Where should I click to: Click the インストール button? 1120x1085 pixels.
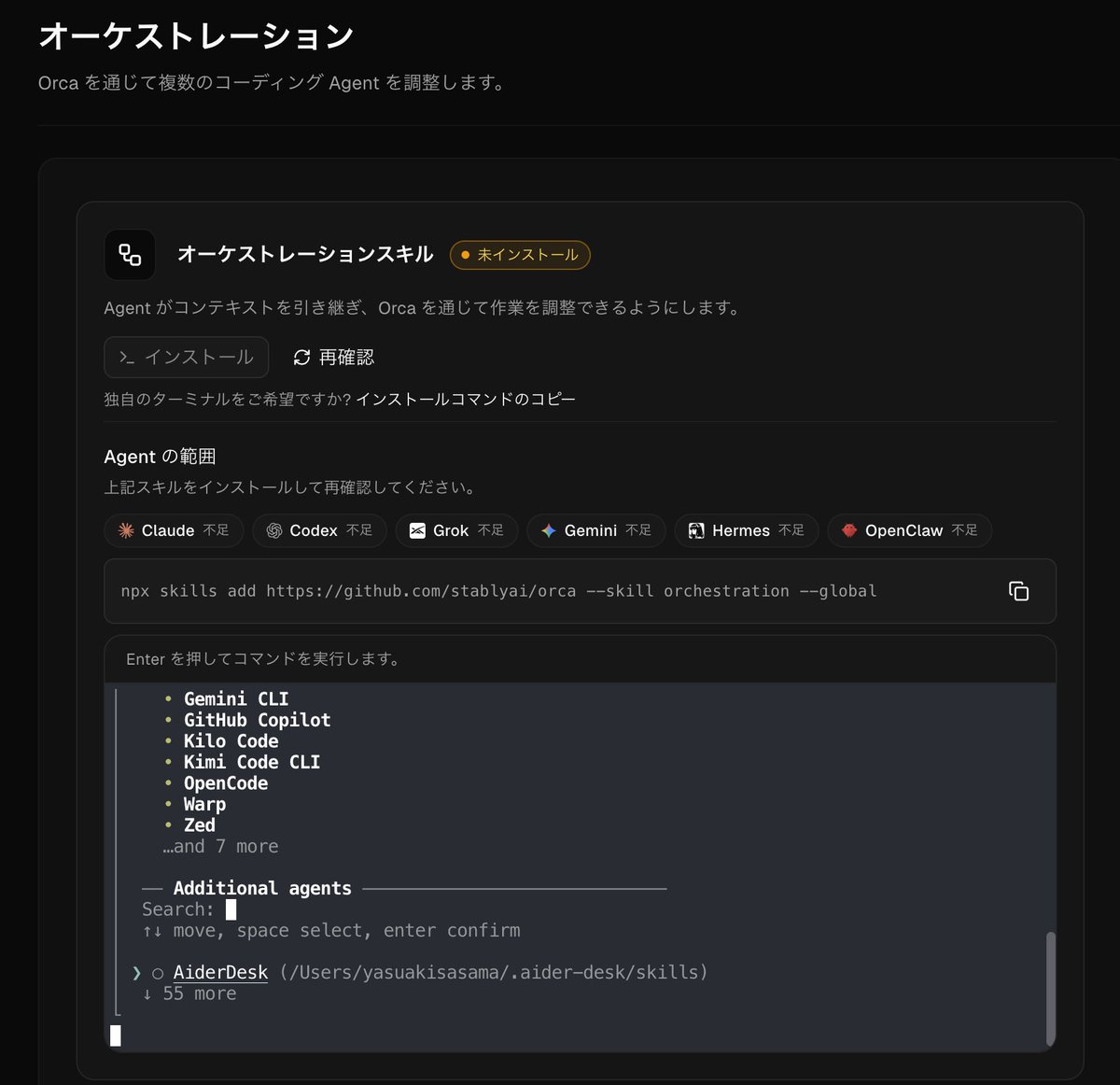[x=187, y=357]
